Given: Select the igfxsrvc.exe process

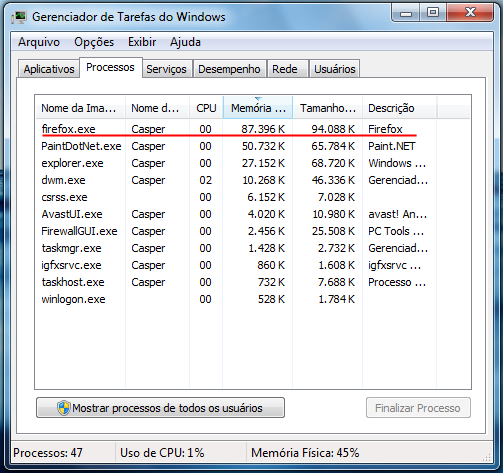Looking at the screenshot, I should coord(253,265).
